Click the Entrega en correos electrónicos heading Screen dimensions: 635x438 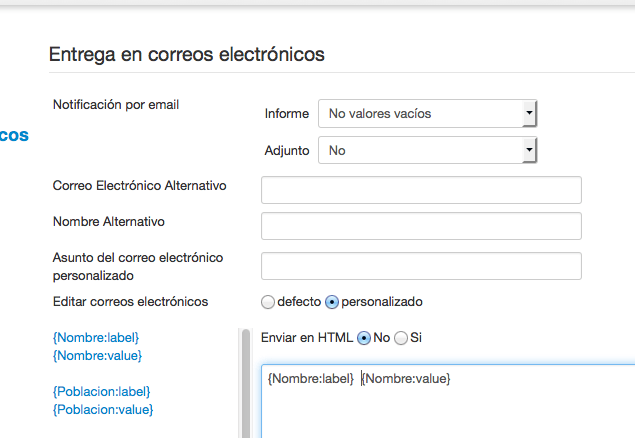coord(187,55)
